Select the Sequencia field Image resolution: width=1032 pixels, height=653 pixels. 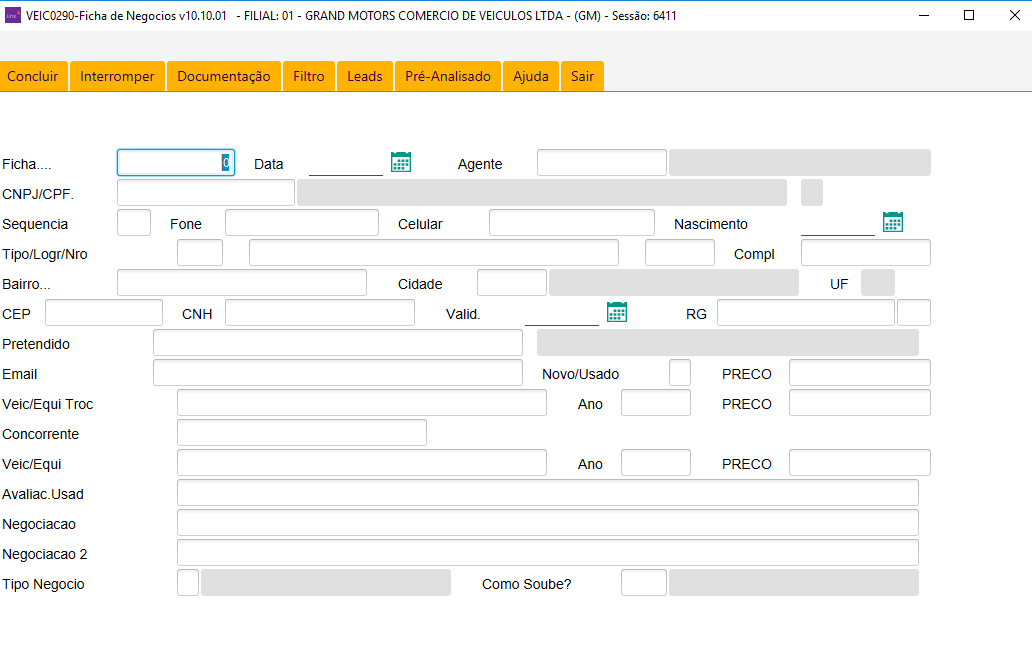[134, 222]
